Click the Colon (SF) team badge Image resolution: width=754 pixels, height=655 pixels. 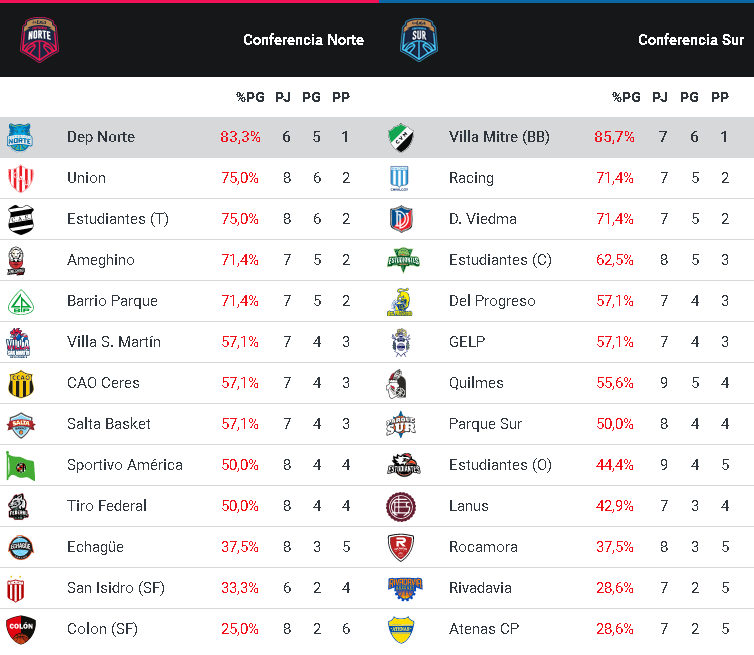click(x=21, y=630)
